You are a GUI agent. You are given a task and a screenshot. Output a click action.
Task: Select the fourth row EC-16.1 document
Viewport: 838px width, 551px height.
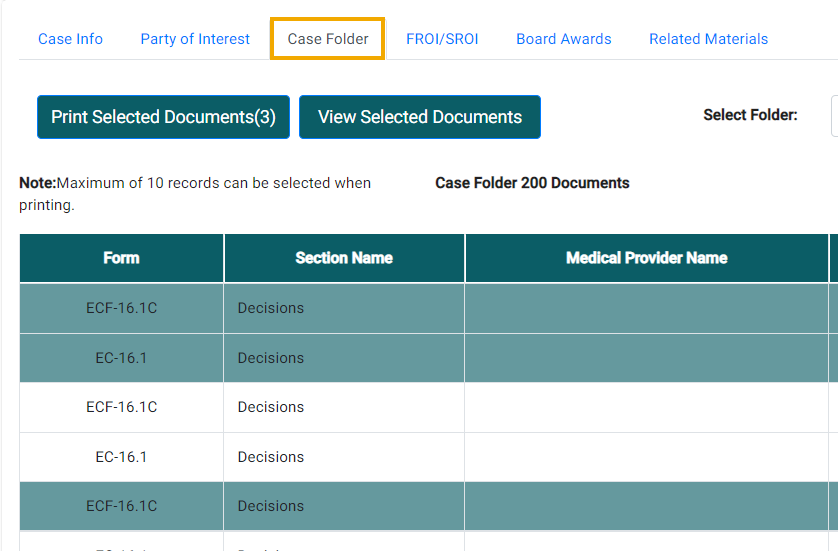121,457
